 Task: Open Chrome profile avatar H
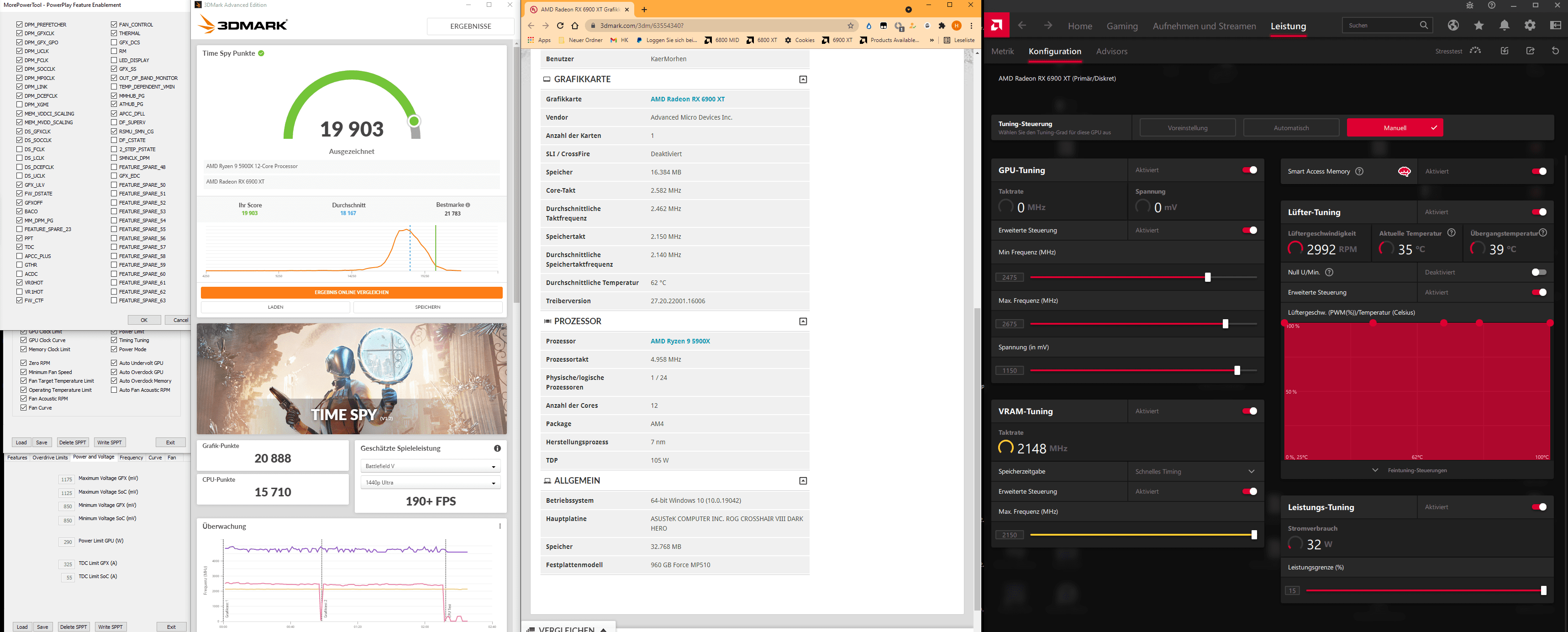coord(957,26)
